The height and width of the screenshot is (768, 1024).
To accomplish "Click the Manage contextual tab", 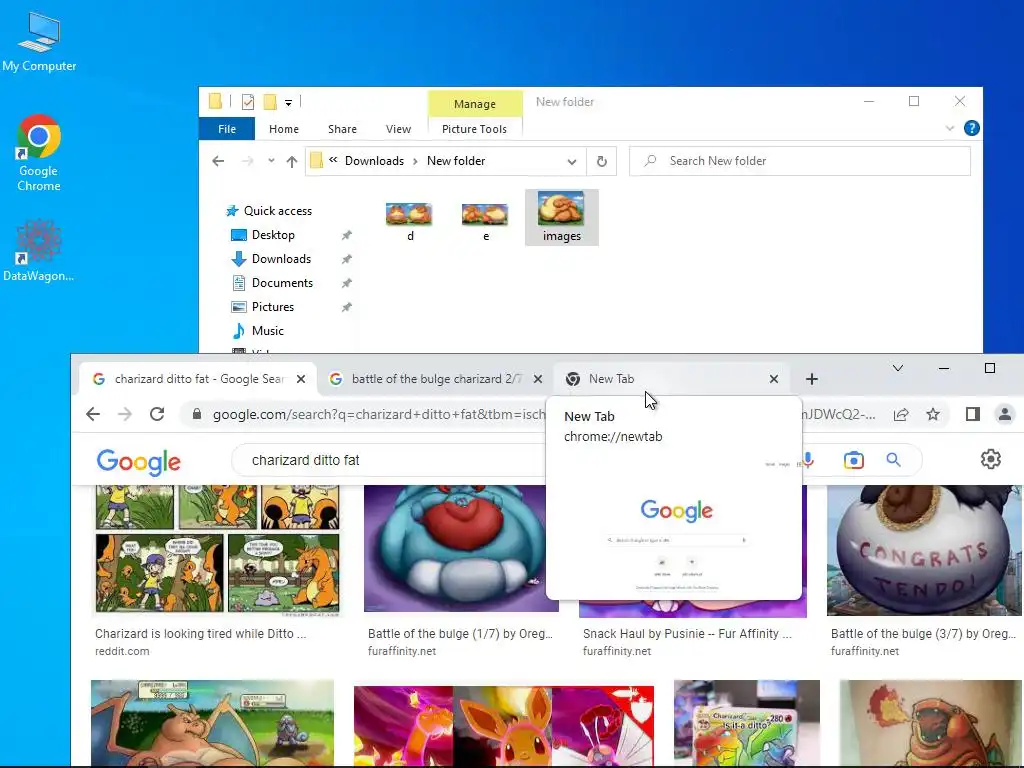I will 475,103.
